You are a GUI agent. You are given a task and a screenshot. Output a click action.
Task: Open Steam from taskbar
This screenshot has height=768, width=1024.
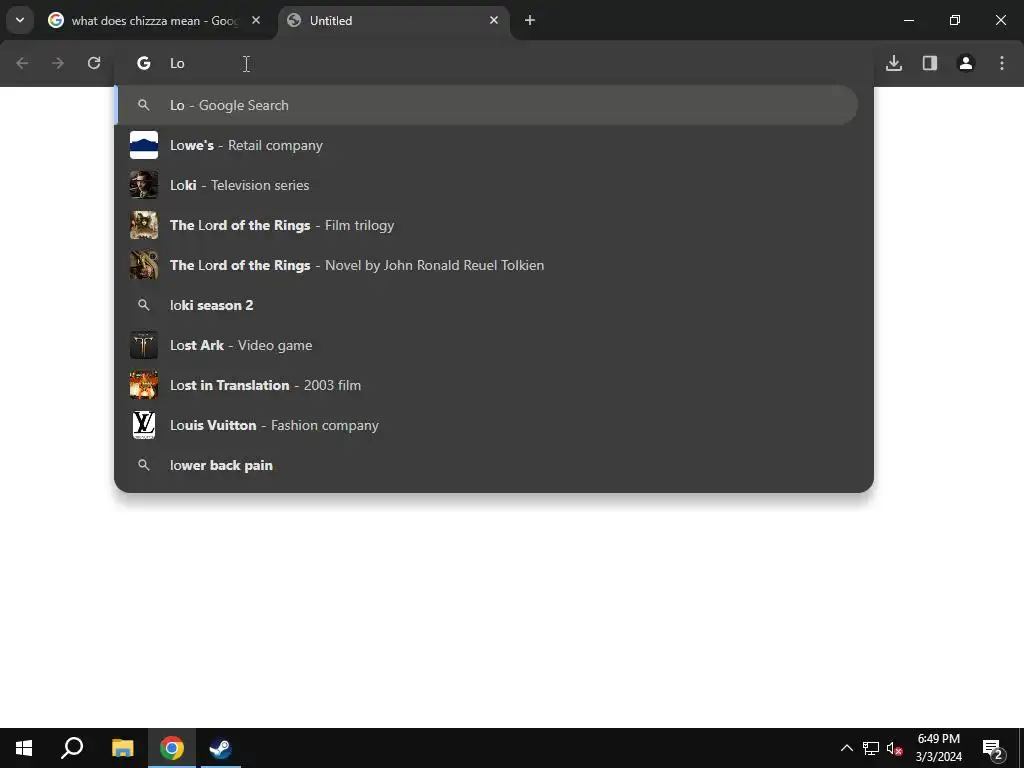click(220, 748)
